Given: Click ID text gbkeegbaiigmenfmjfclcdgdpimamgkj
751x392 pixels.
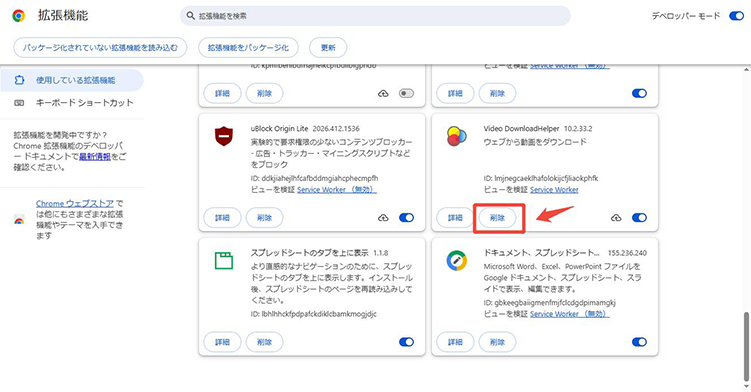Looking at the screenshot, I should pos(549,302).
